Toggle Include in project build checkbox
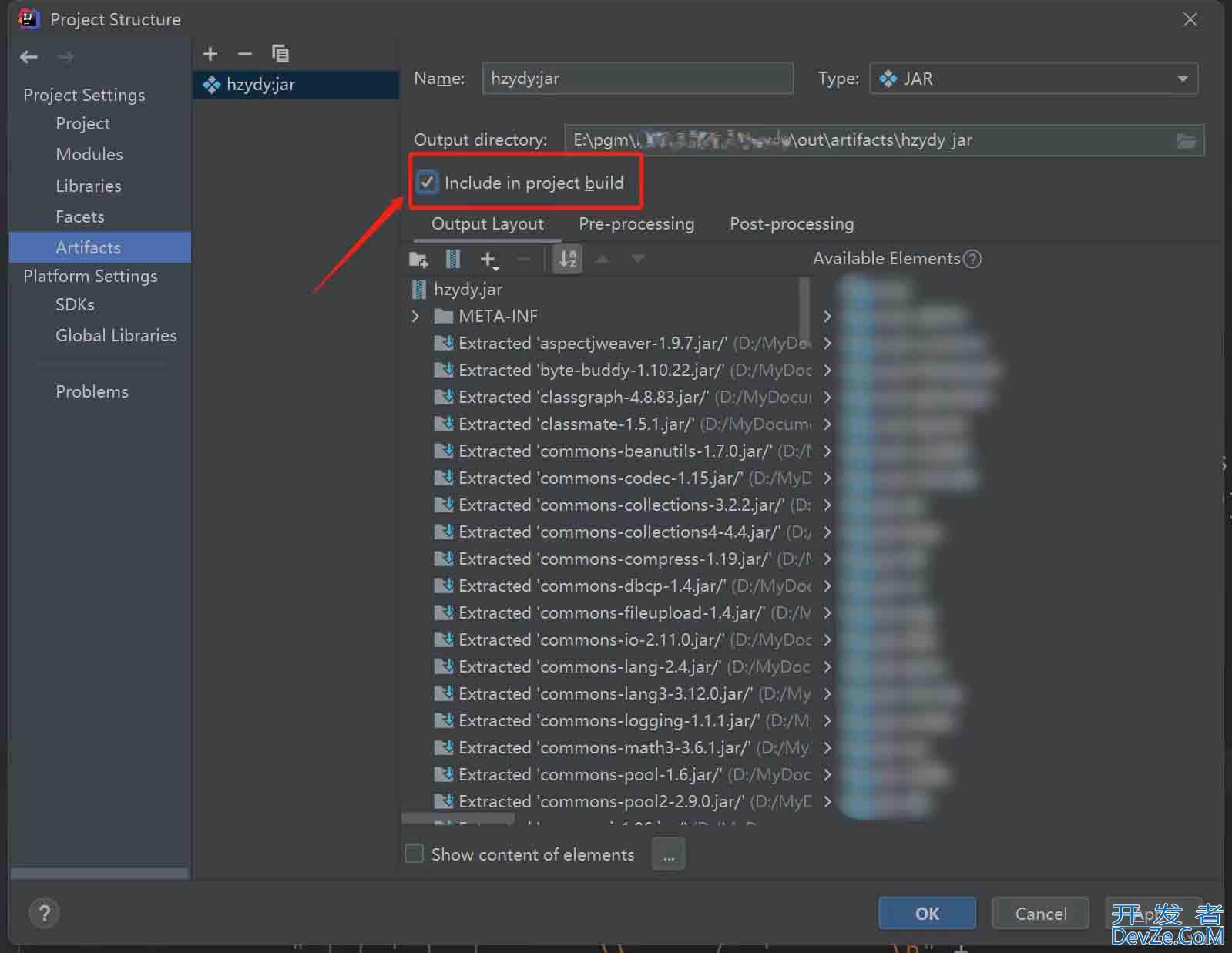This screenshot has height=953, width=1232. [427, 183]
